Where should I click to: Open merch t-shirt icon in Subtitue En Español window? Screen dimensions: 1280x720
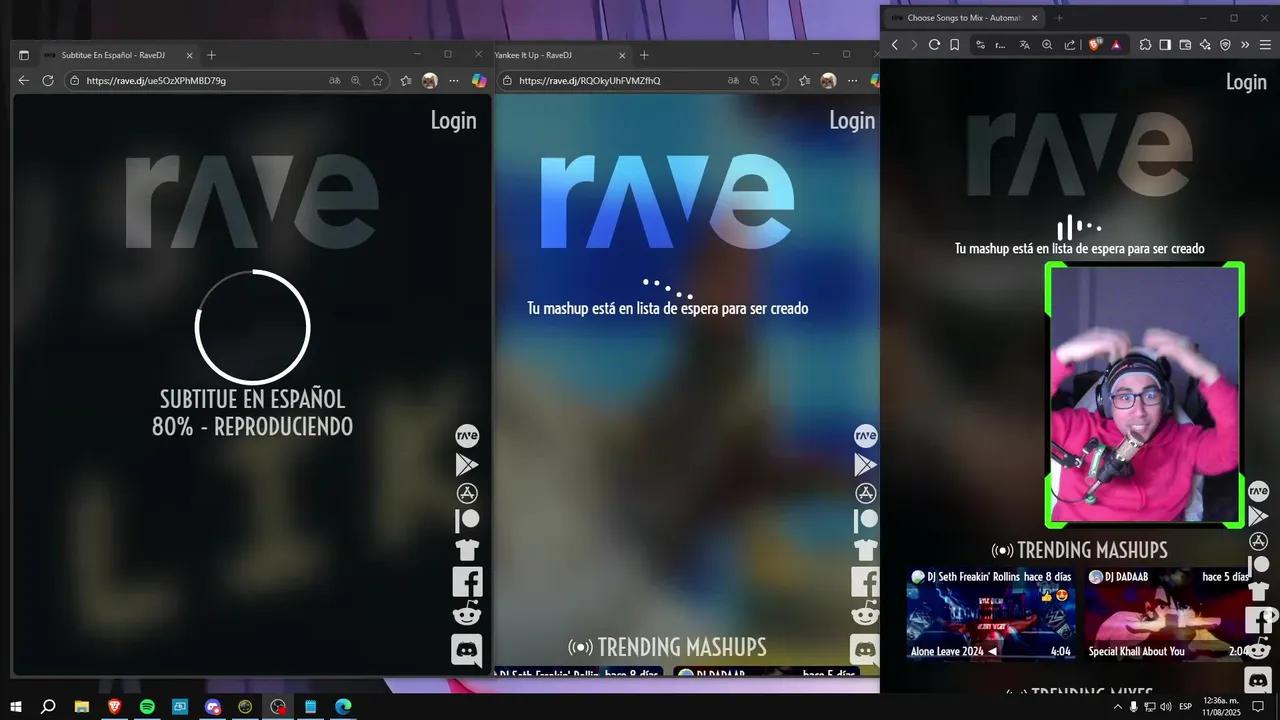(467, 549)
